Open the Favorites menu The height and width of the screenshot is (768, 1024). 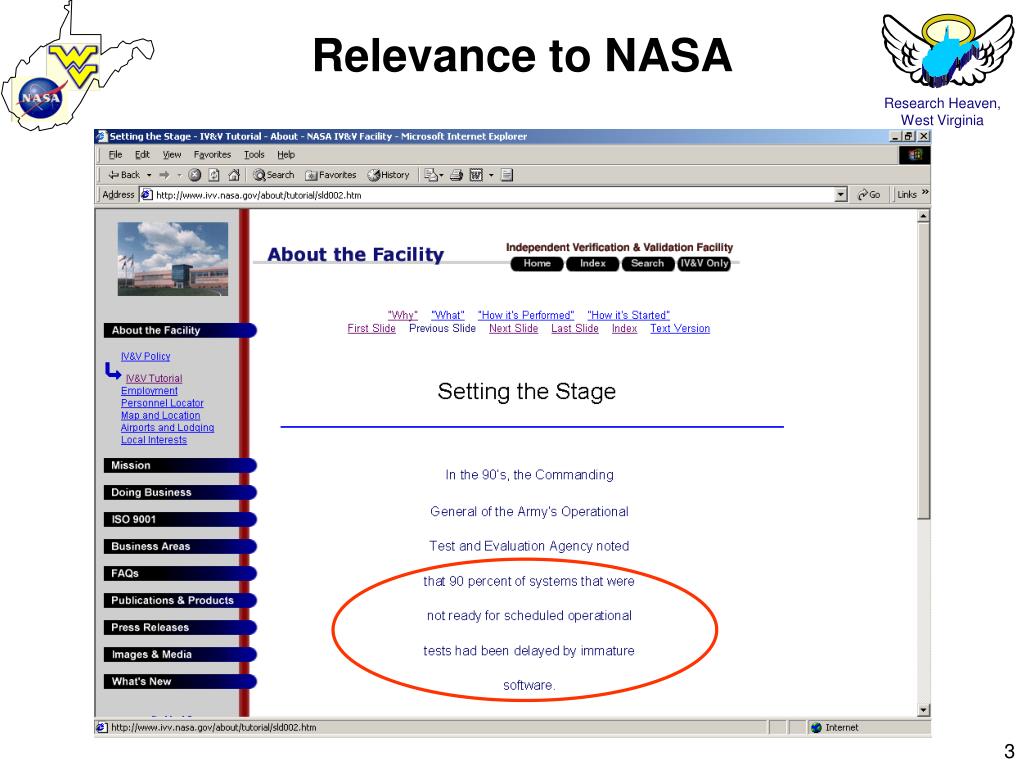point(212,155)
